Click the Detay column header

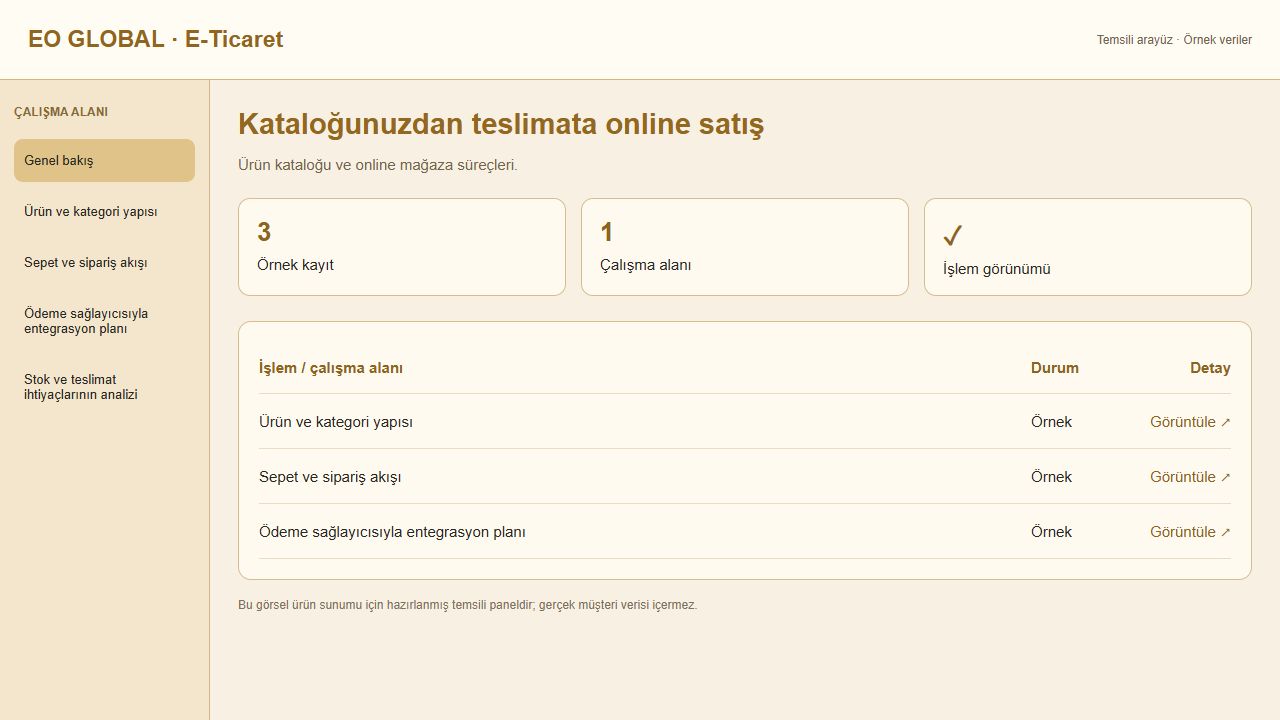tap(1210, 368)
